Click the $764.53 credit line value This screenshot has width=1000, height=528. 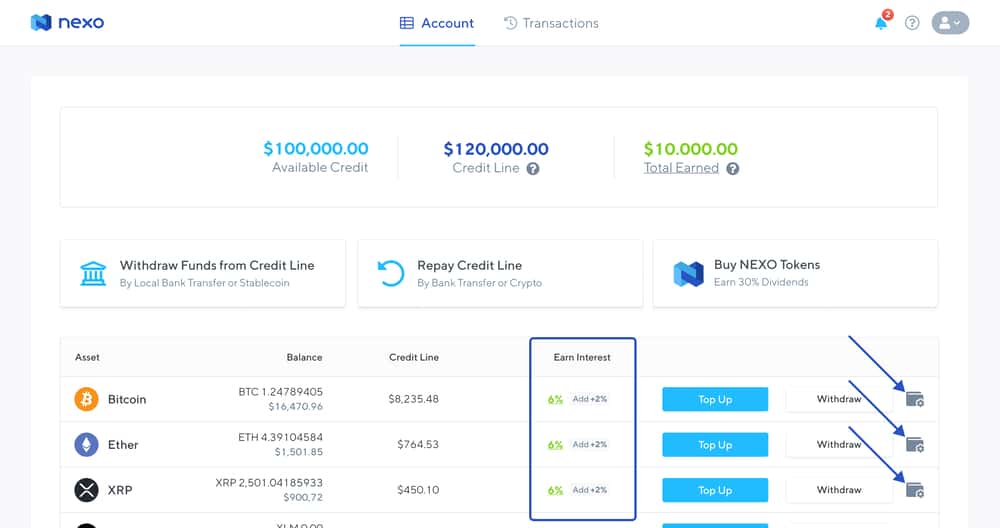(x=418, y=444)
